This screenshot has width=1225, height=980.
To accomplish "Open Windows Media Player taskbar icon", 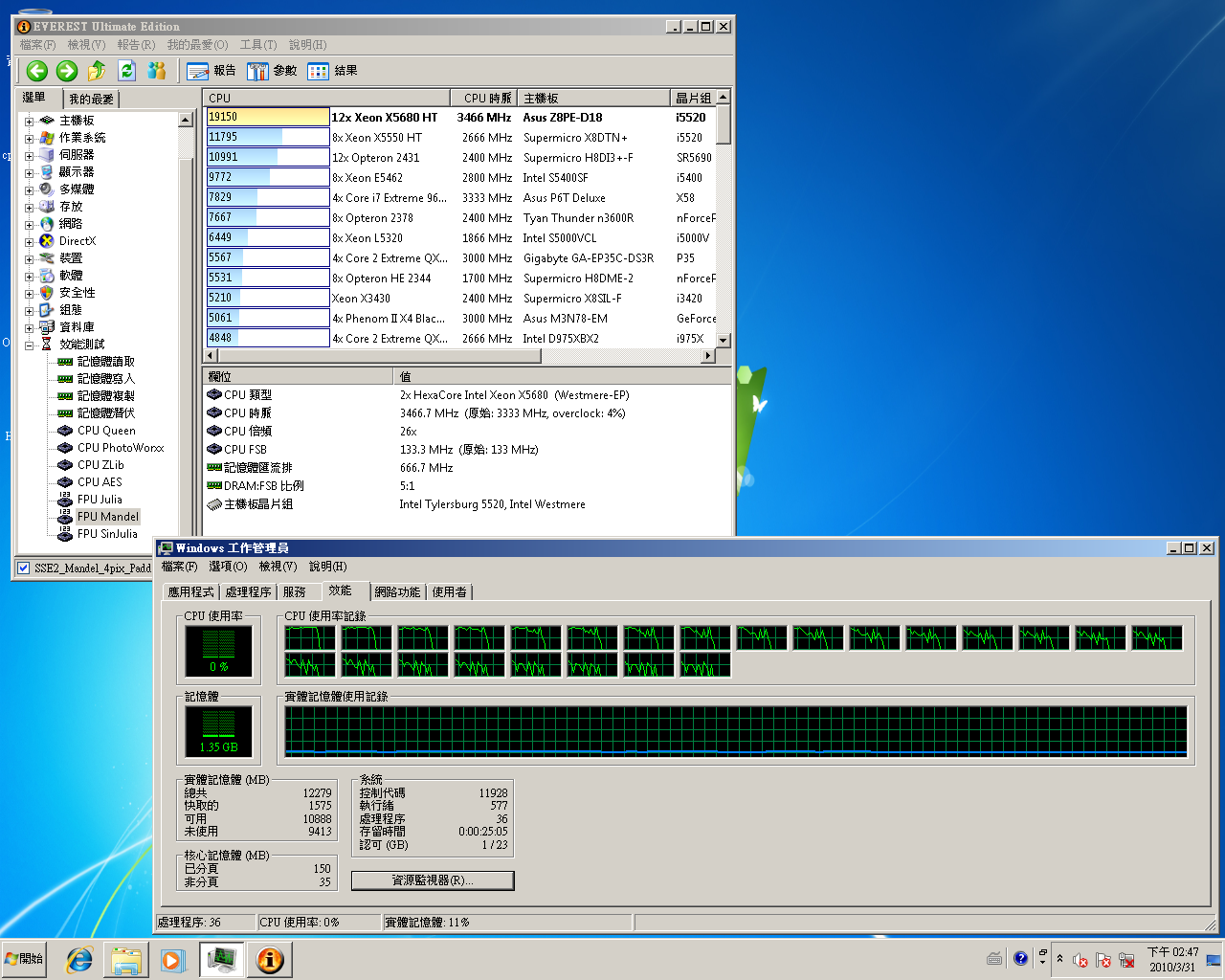I will click(172, 960).
